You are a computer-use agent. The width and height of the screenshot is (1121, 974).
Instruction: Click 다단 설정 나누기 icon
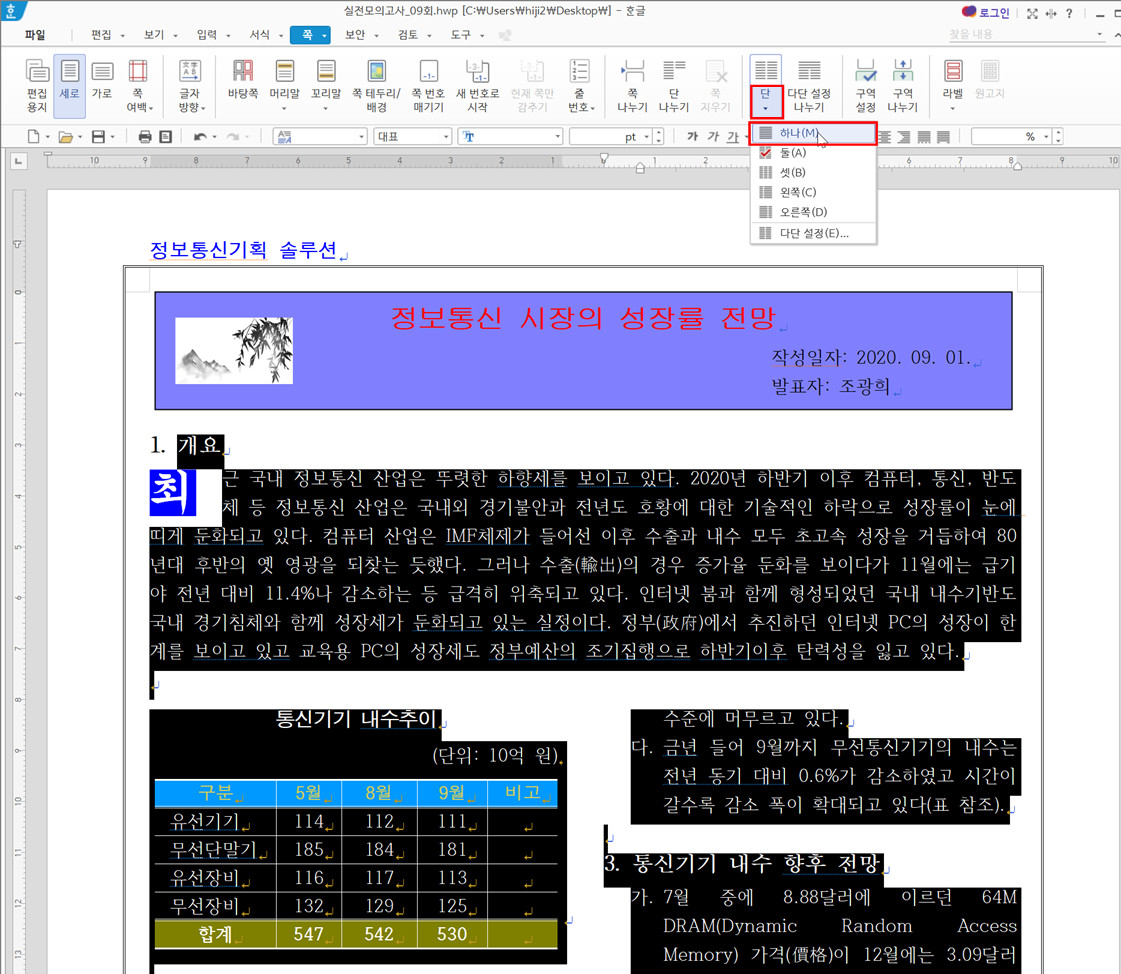point(809,86)
